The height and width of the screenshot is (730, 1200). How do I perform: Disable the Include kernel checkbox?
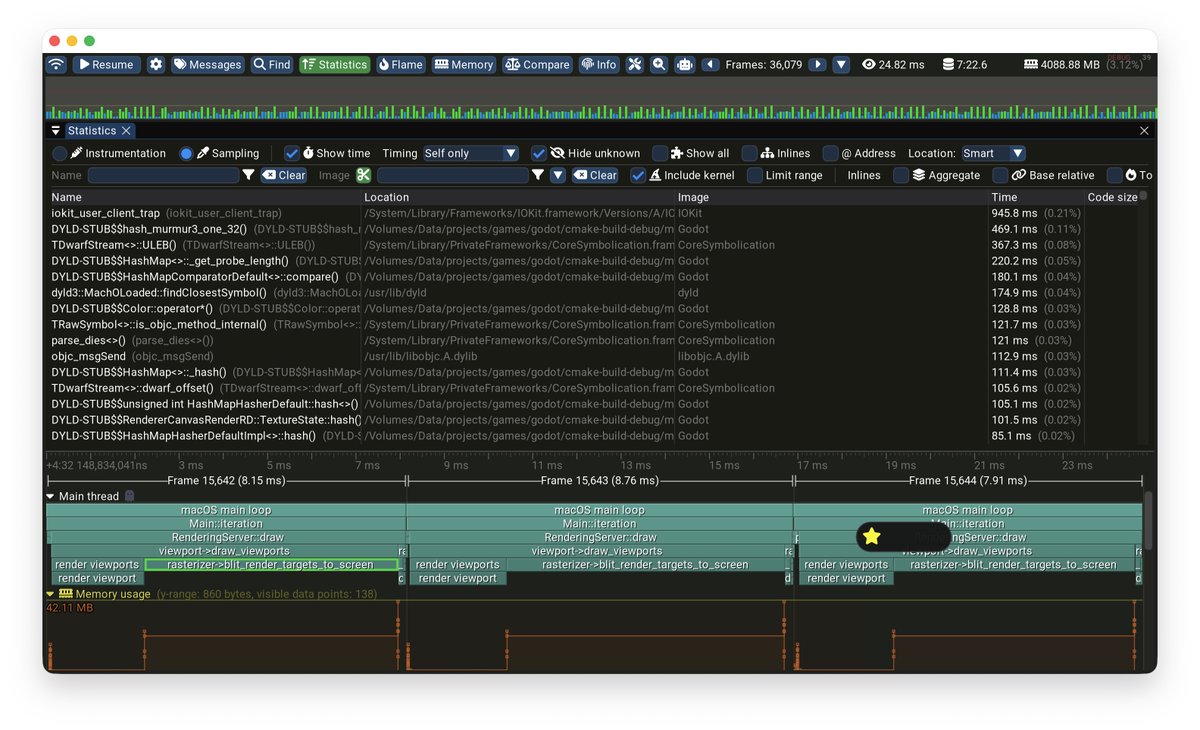click(x=638, y=174)
